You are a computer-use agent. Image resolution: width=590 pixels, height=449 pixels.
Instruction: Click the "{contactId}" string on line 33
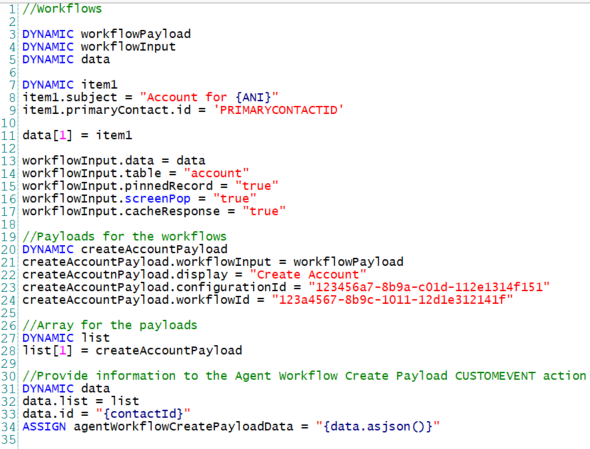143,414
